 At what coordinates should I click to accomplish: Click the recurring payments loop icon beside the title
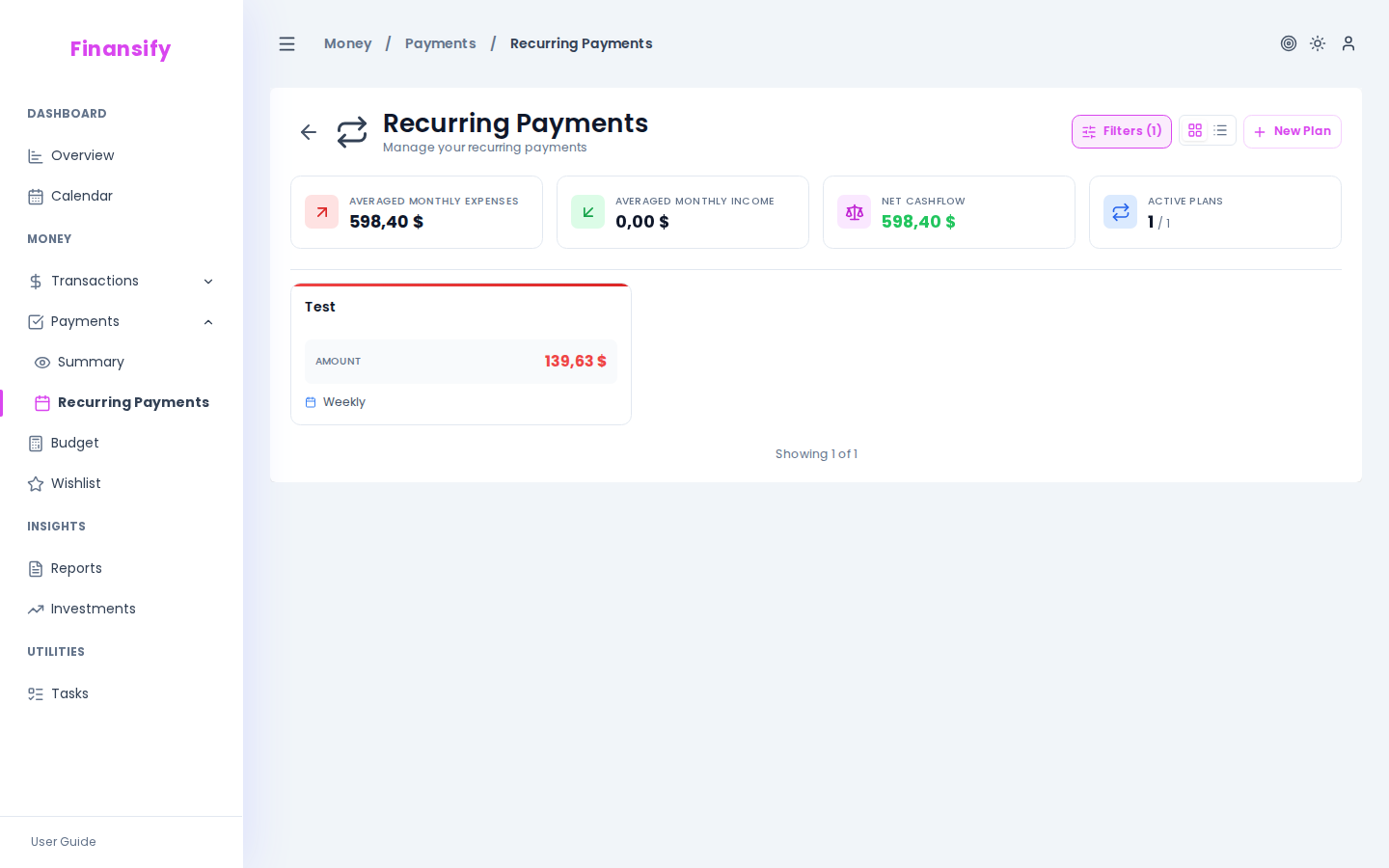[352, 131]
